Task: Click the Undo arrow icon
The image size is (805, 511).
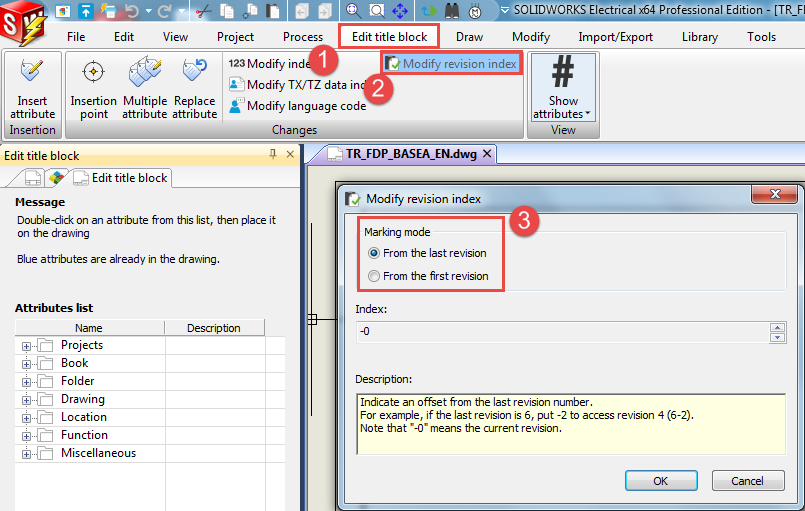Action: click(x=132, y=11)
